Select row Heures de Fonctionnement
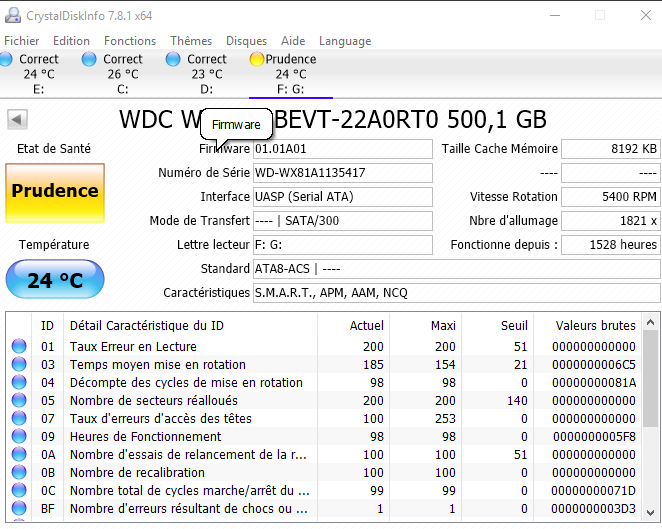The image size is (662, 529). pyautogui.click(x=324, y=437)
